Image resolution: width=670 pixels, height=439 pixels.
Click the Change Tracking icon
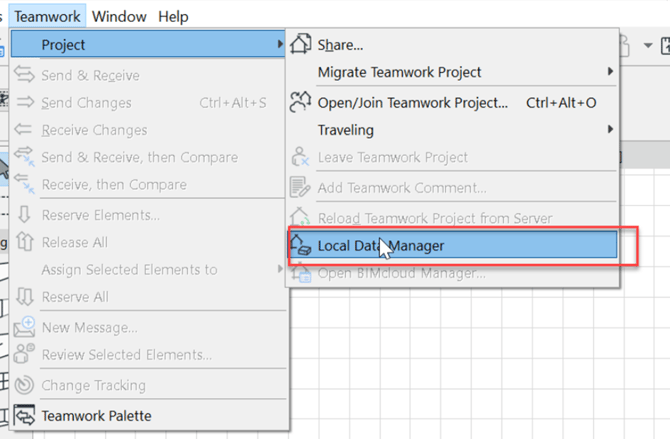25,385
